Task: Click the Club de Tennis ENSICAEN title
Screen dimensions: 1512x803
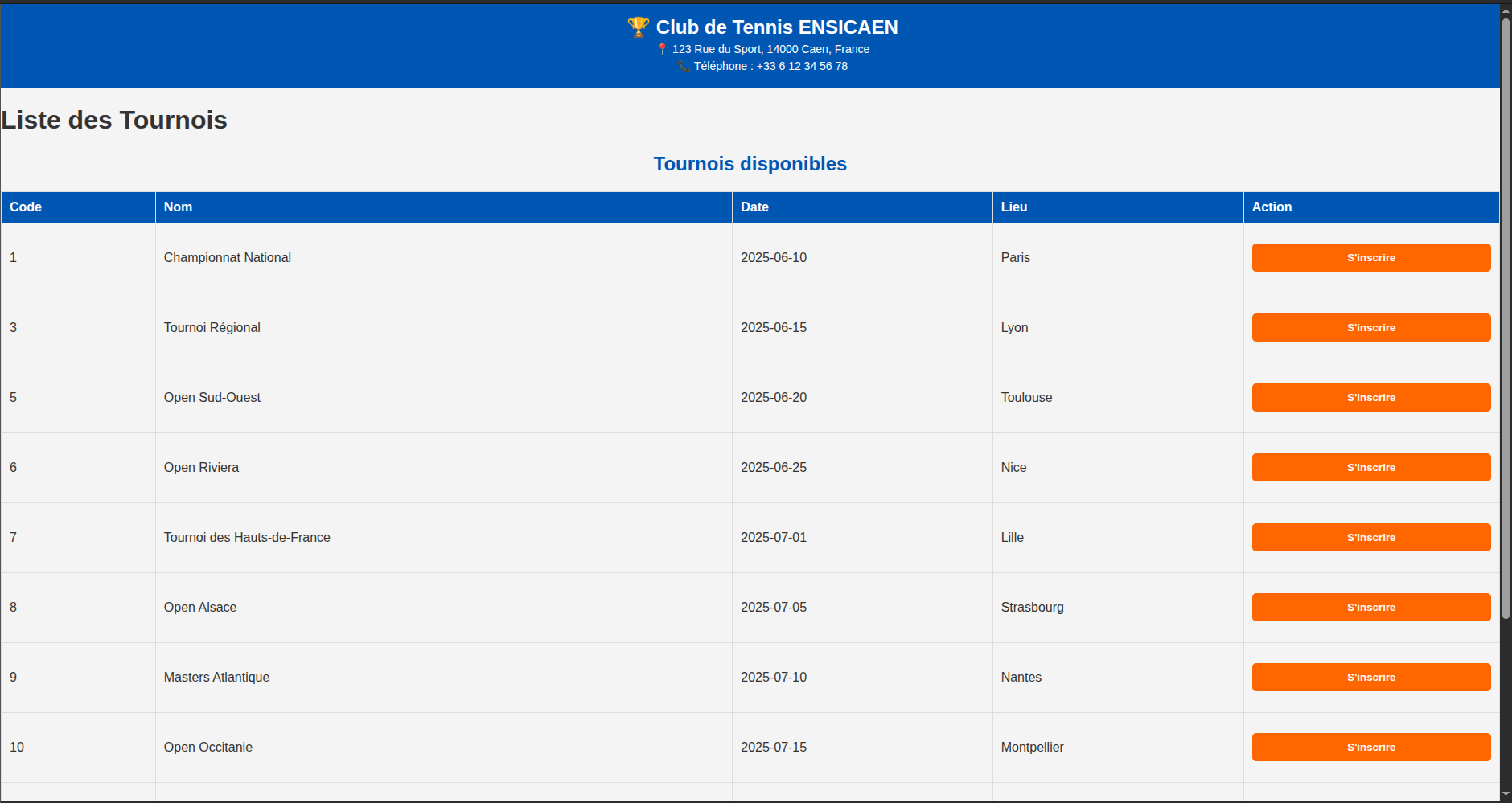Action: tap(776, 27)
